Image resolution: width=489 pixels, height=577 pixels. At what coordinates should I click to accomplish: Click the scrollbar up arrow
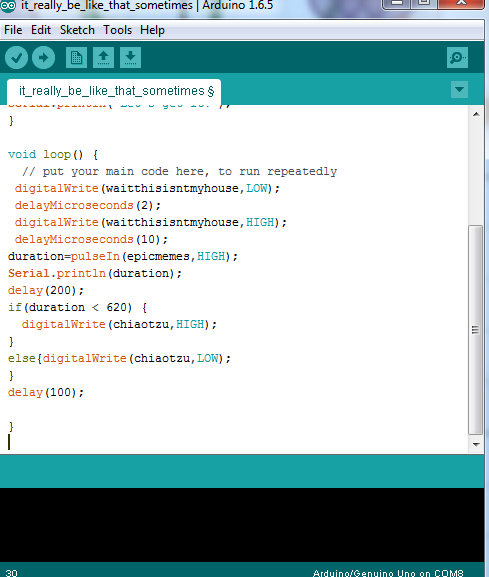click(x=476, y=114)
